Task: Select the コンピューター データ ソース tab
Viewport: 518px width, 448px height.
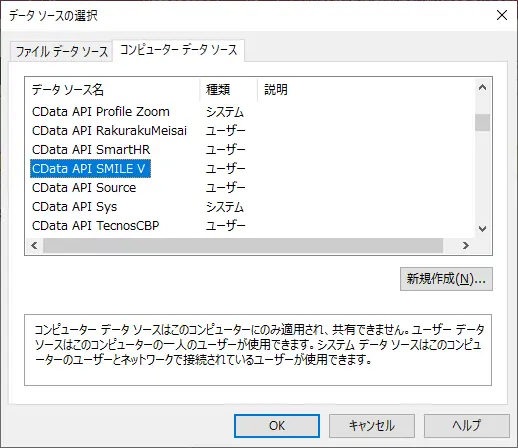Action: pyautogui.click(x=178, y=50)
